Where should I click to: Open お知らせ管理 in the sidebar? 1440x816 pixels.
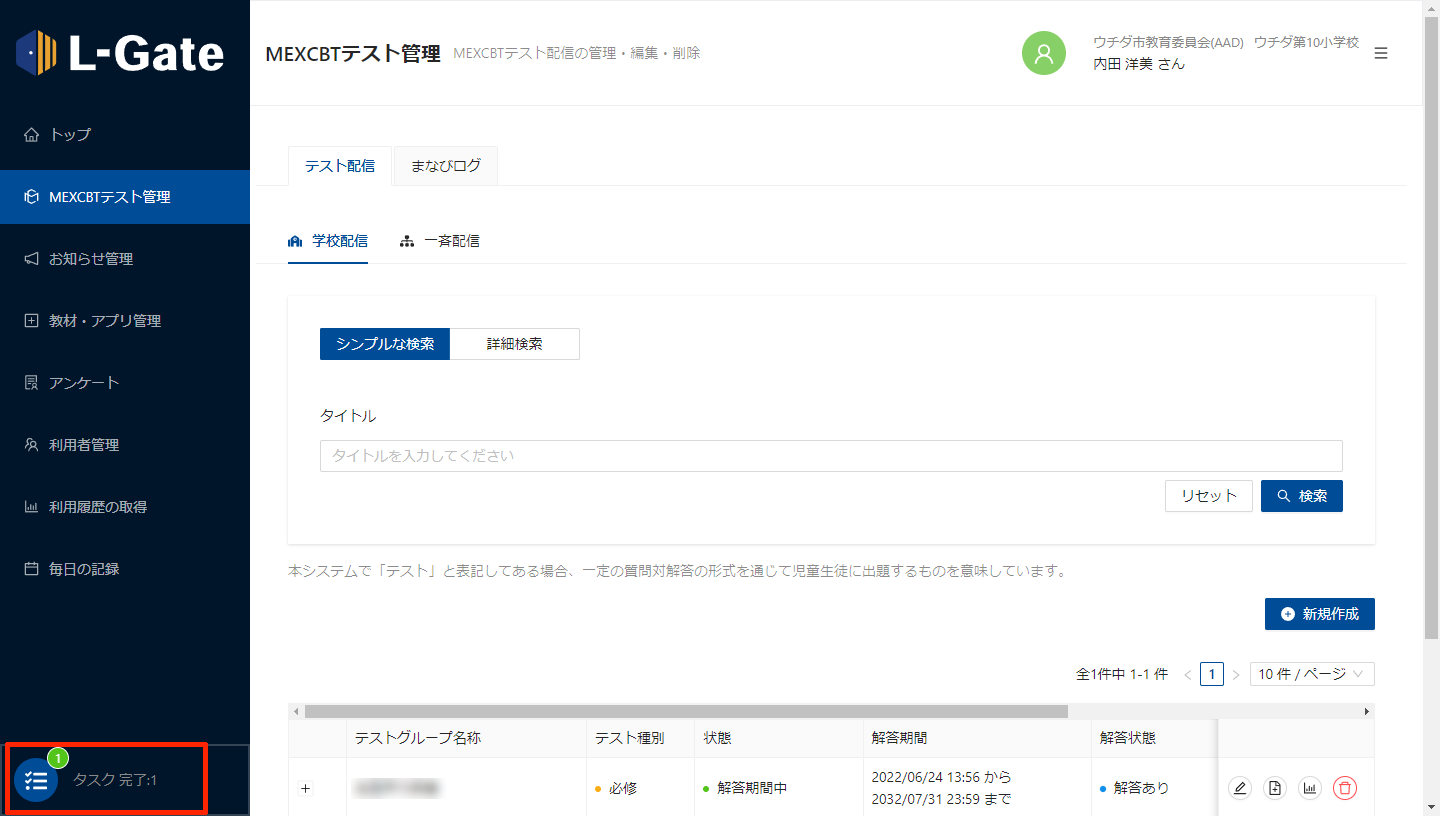[91, 259]
